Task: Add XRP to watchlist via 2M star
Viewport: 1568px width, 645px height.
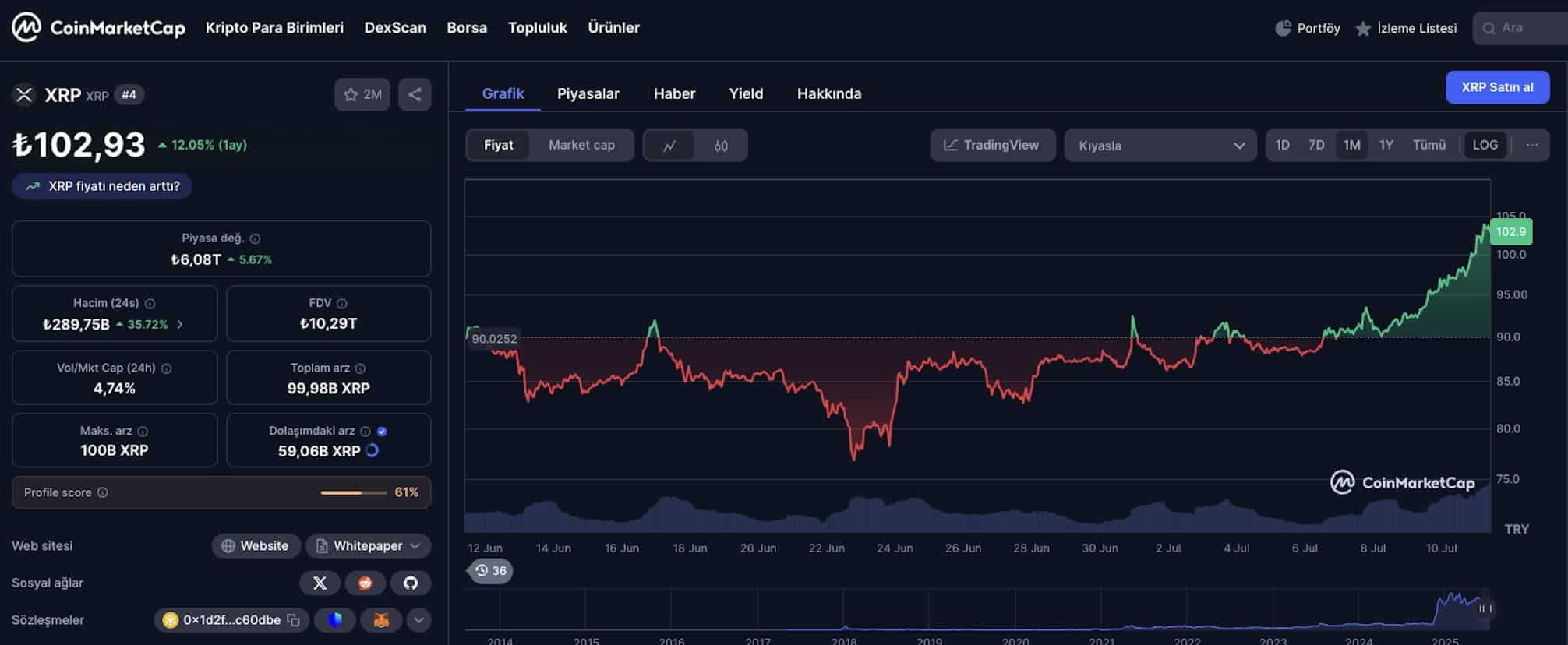Action: click(x=362, y=94)
